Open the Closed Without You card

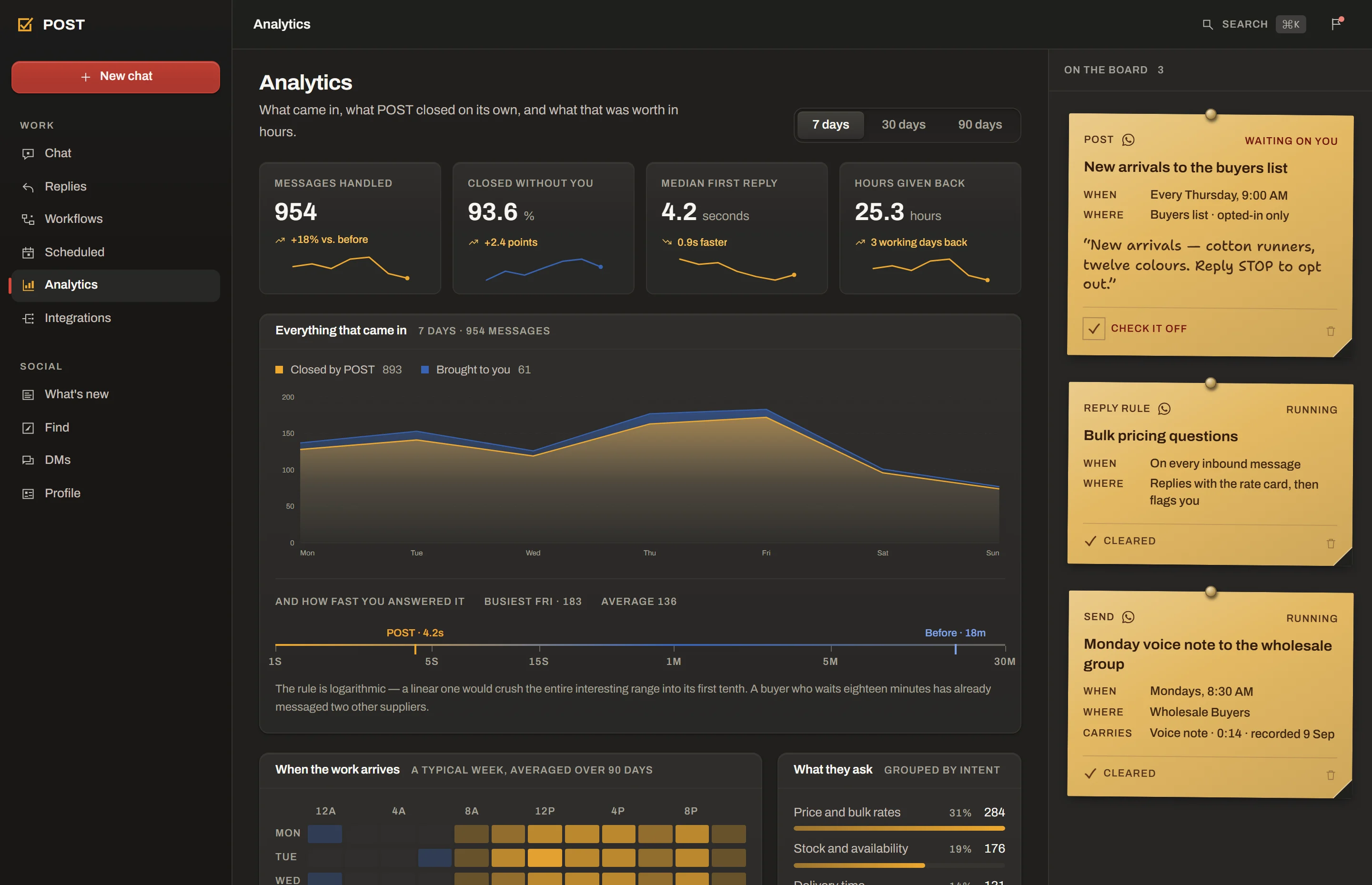[543, 228]
